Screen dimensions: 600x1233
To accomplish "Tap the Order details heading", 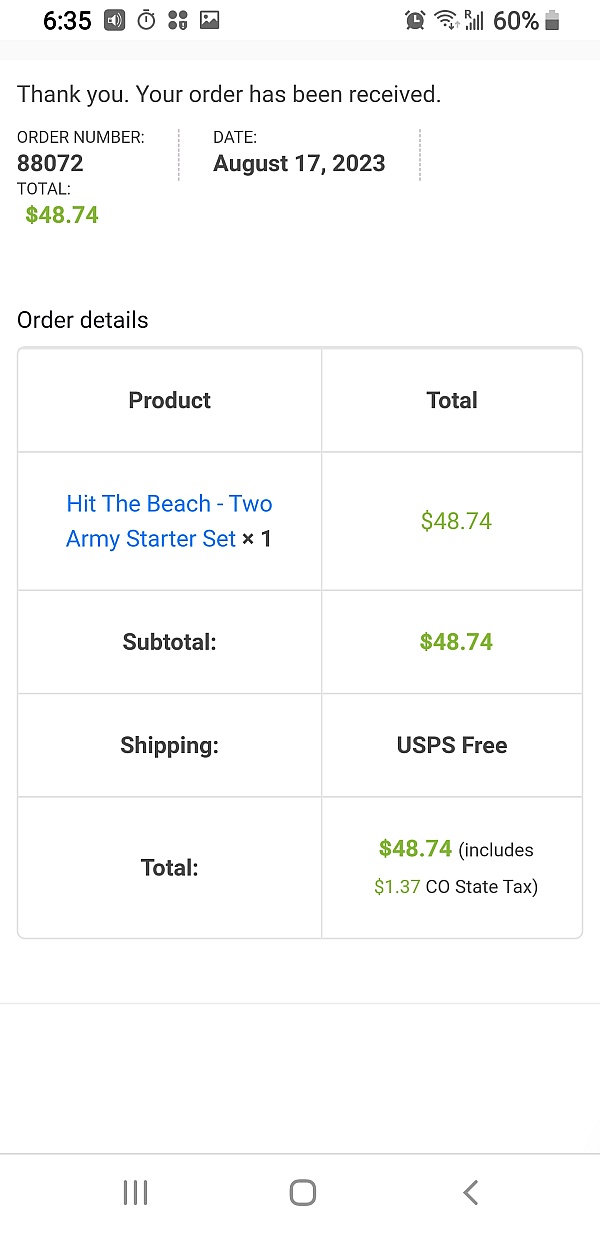I will (83, 320).
